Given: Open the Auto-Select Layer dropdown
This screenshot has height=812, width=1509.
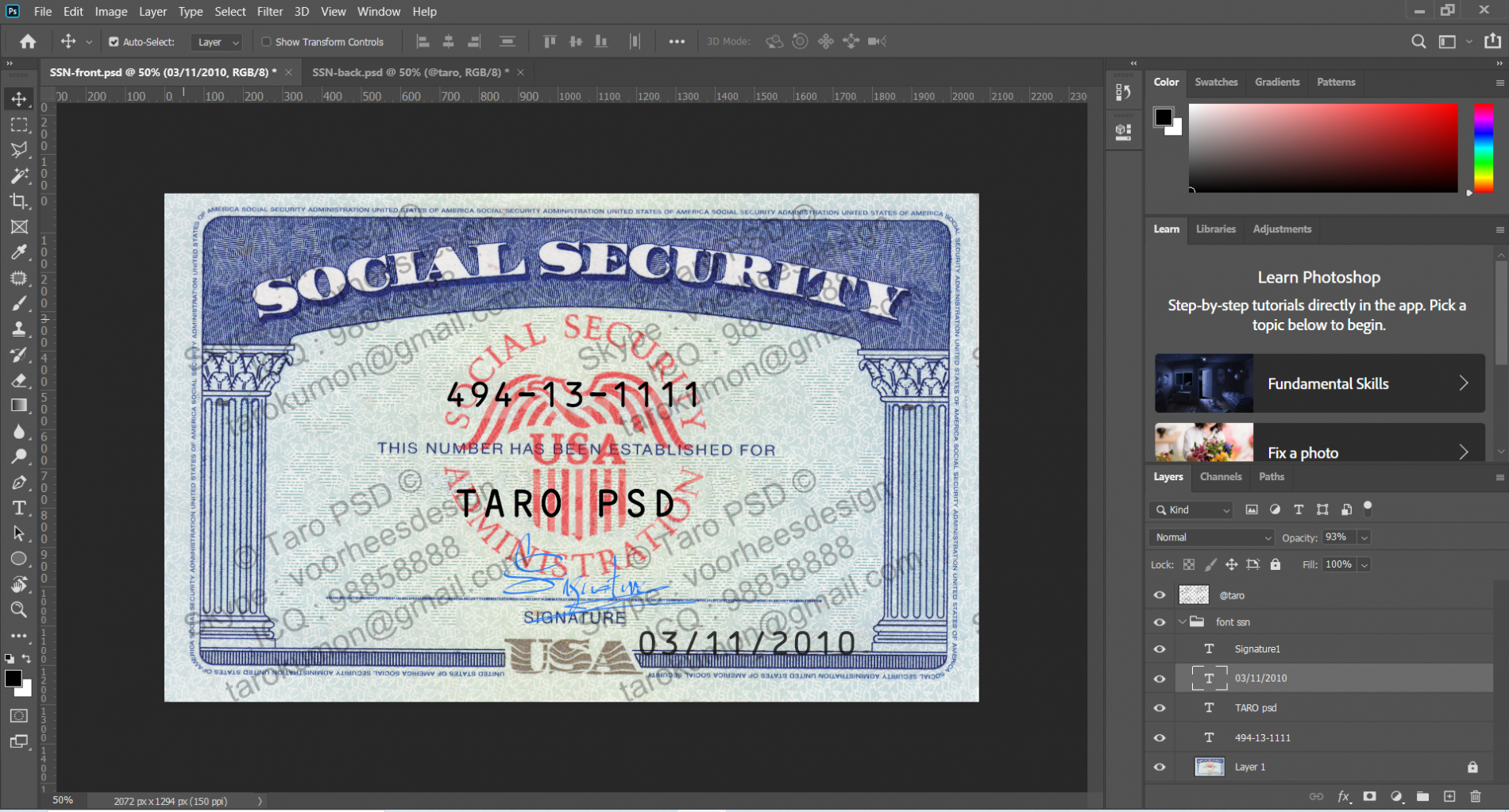Looking at the screenshot, I should pos(216,42).
